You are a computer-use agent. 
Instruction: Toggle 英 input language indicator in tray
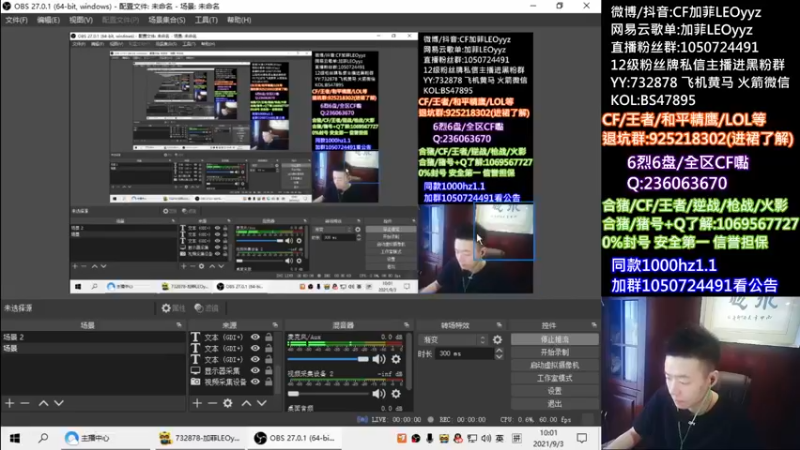point(499,438)
